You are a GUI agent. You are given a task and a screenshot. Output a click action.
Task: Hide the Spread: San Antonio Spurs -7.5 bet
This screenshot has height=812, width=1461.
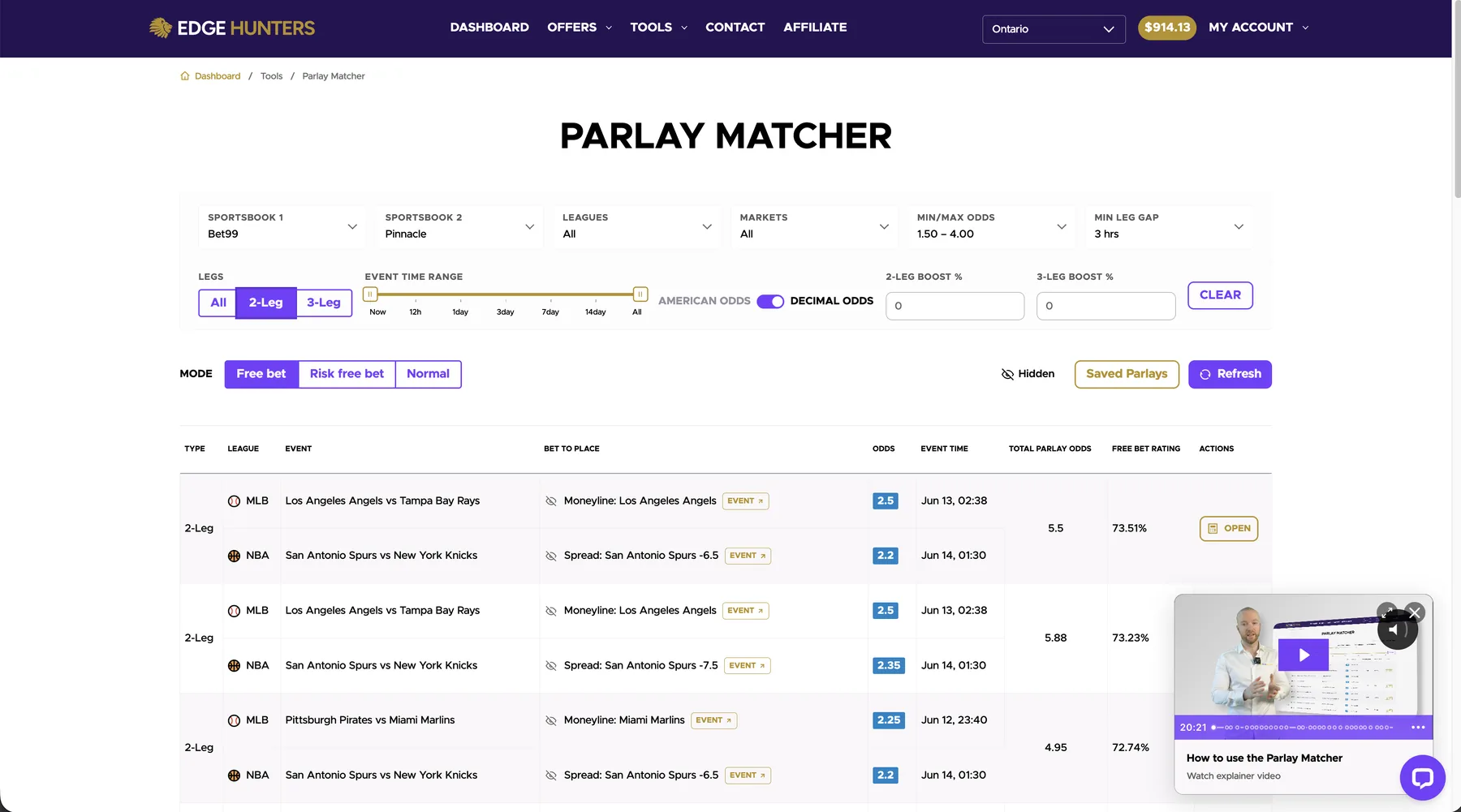[x=551, y=666]
